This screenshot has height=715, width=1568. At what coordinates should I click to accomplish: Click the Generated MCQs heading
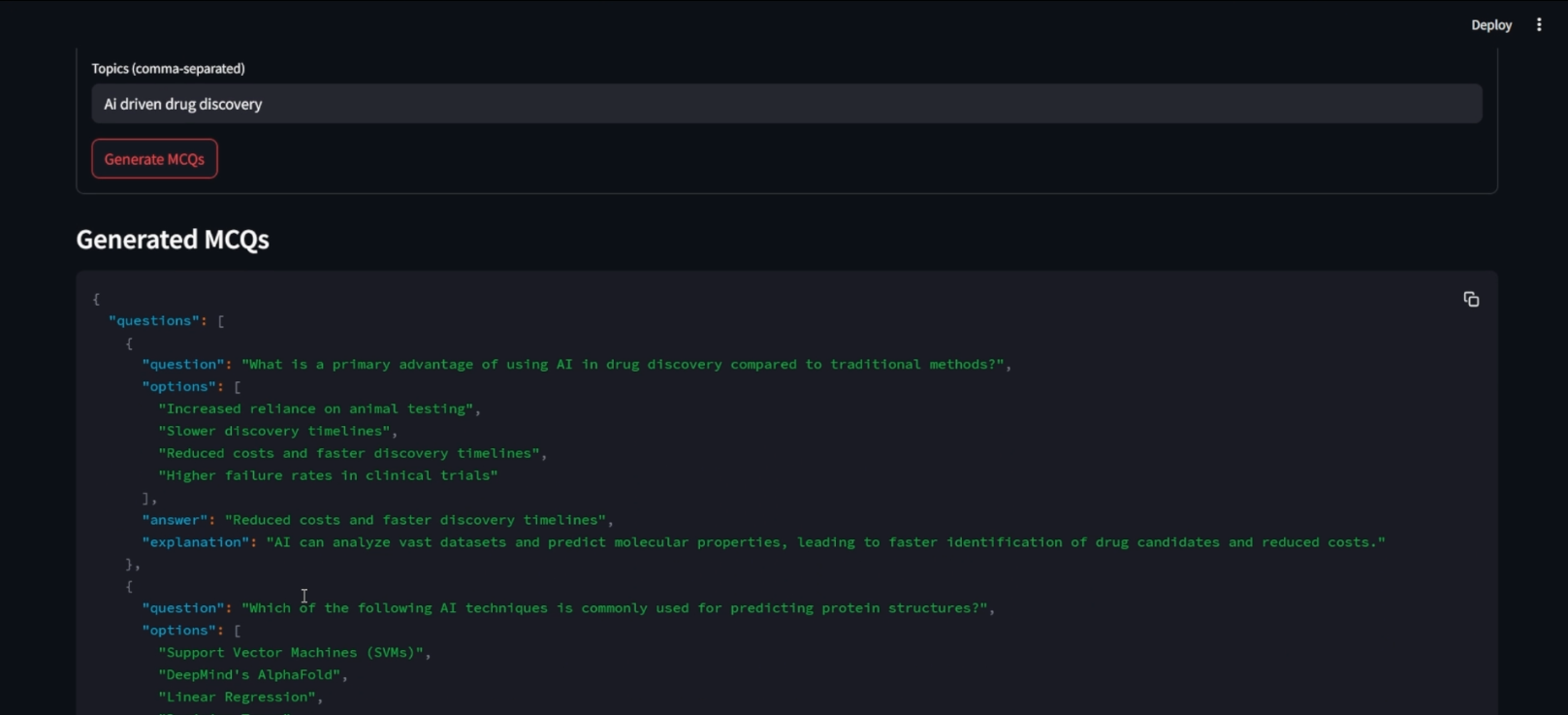click(173, 240)
